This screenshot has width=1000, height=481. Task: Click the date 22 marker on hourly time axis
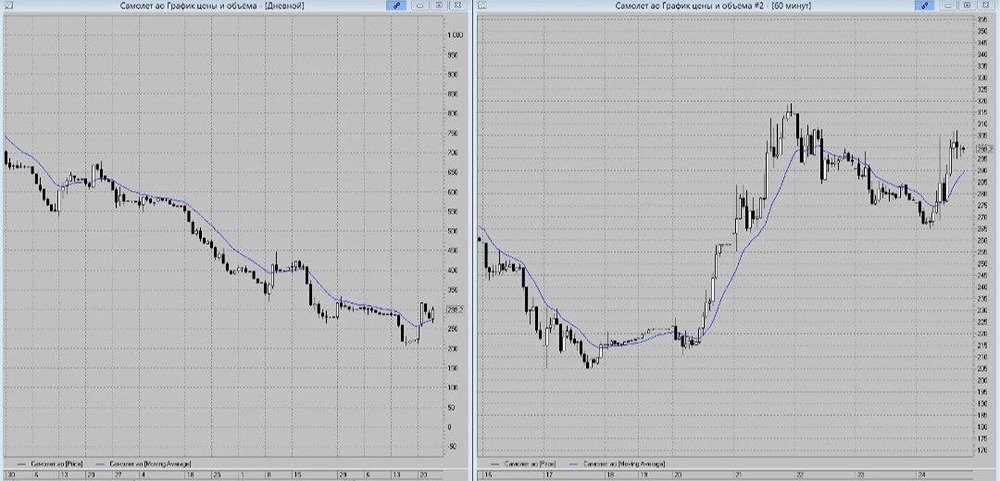(800, 475)
